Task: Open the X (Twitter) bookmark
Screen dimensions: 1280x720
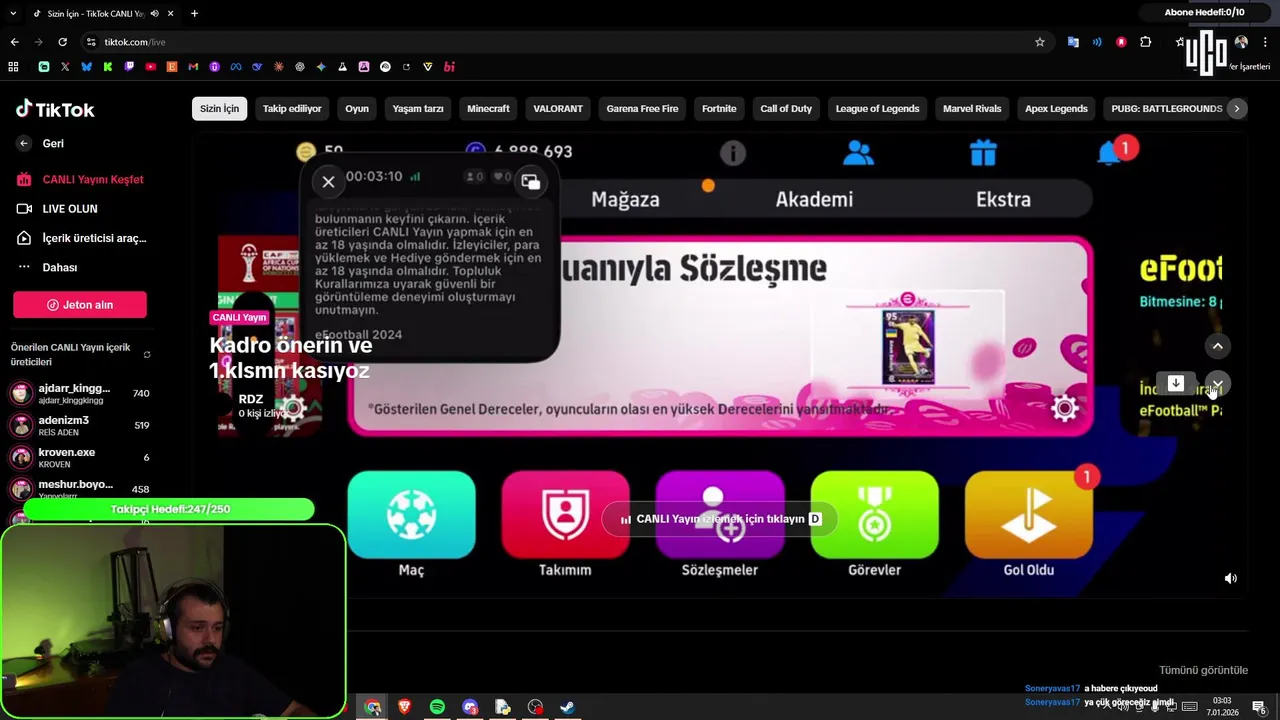Action: coord(65,67)
